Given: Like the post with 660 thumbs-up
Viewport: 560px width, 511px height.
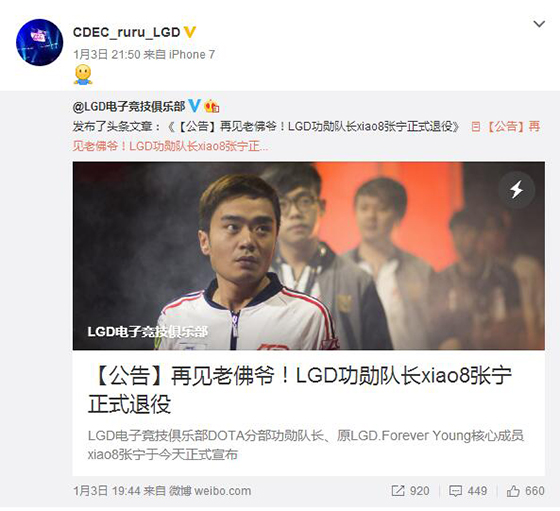Looking at the screenshot, I should (525, 491).
